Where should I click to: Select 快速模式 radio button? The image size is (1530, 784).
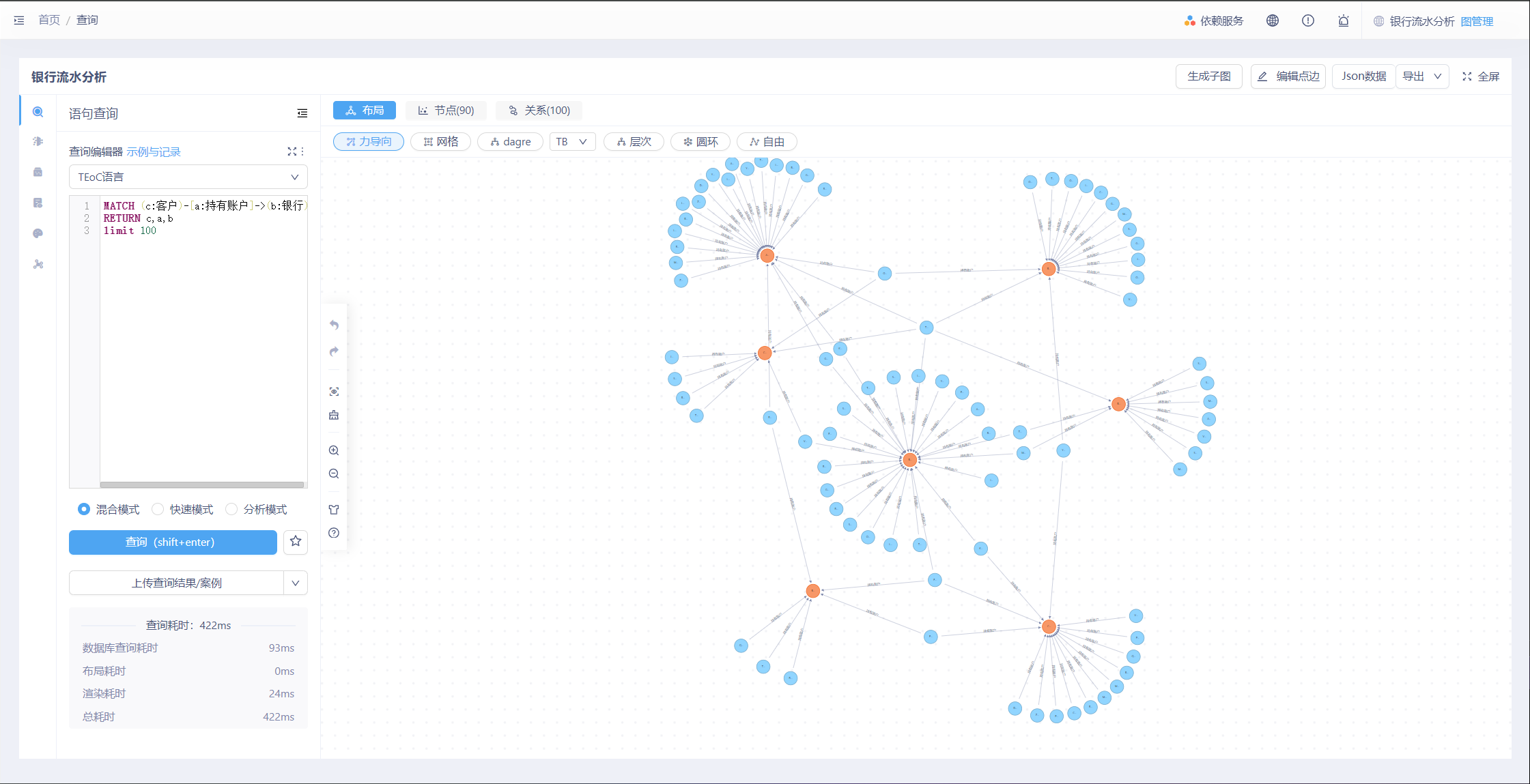click(x=158, y=509)
